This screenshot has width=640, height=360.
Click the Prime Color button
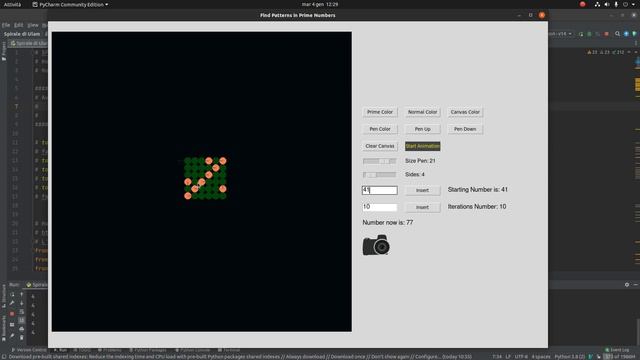[x=380, y=112]
